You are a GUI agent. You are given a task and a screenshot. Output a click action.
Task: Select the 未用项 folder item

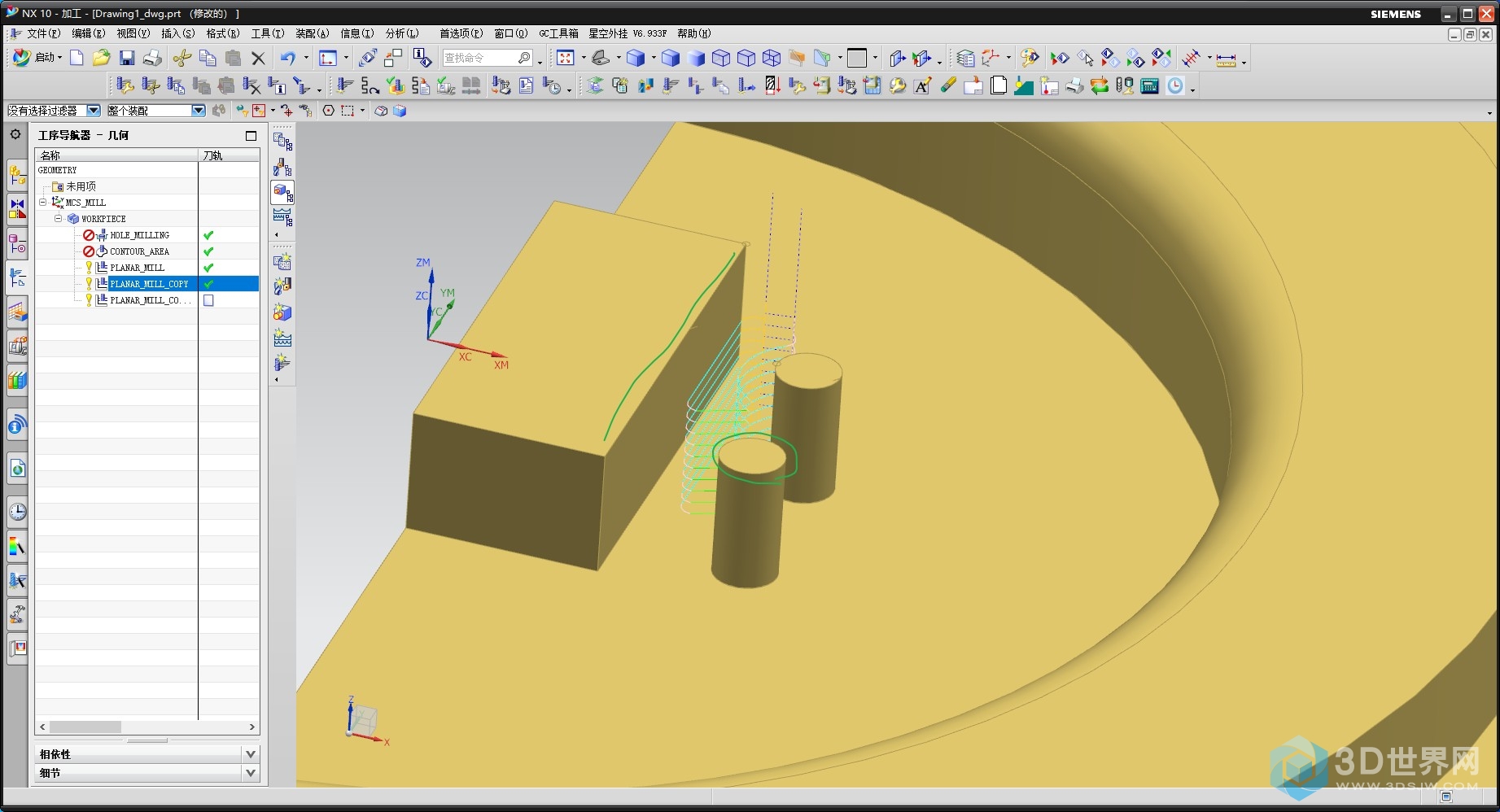coord(81,186)
